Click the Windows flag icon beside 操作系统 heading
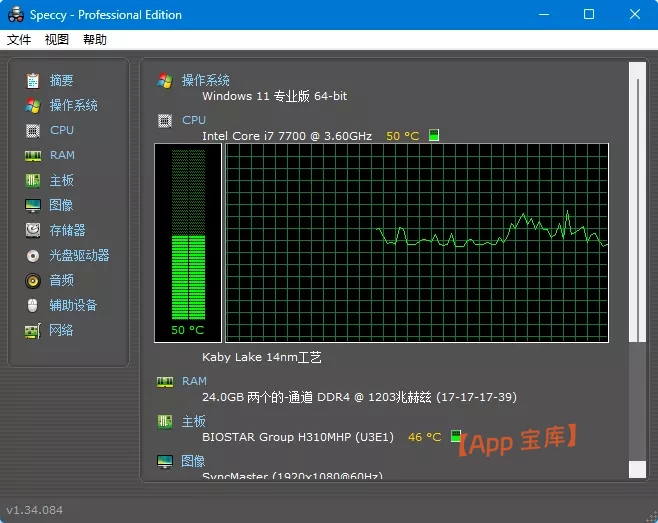The width and height of the screenshot is (658, 523). click(x=165, y=81)
